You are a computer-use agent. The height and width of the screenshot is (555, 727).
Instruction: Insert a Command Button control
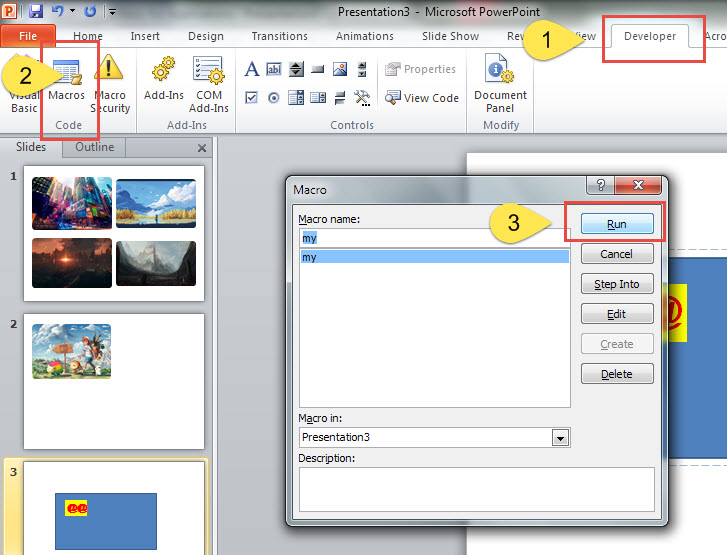[318, 69]
